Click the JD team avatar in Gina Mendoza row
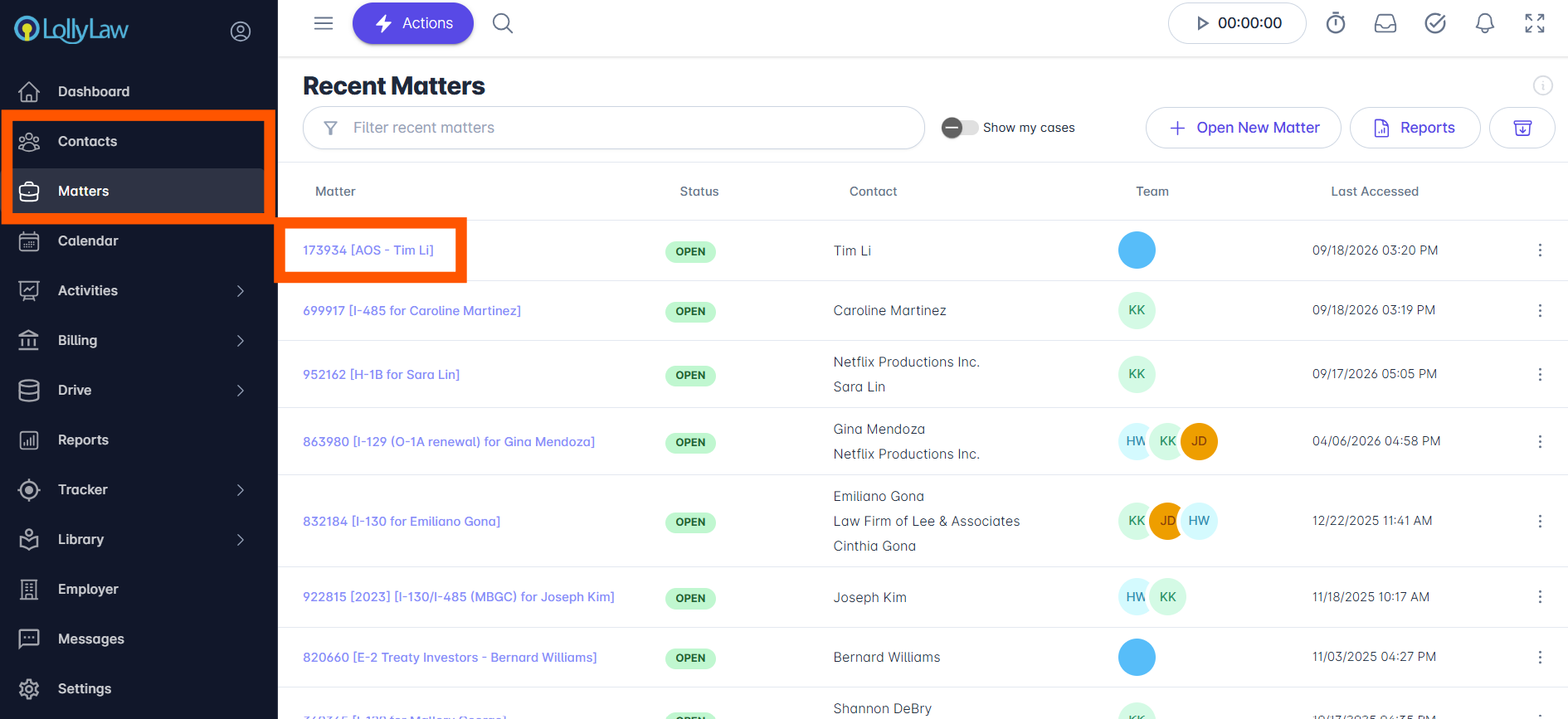Screen dimensions: 1568x719 [1199, 441]
